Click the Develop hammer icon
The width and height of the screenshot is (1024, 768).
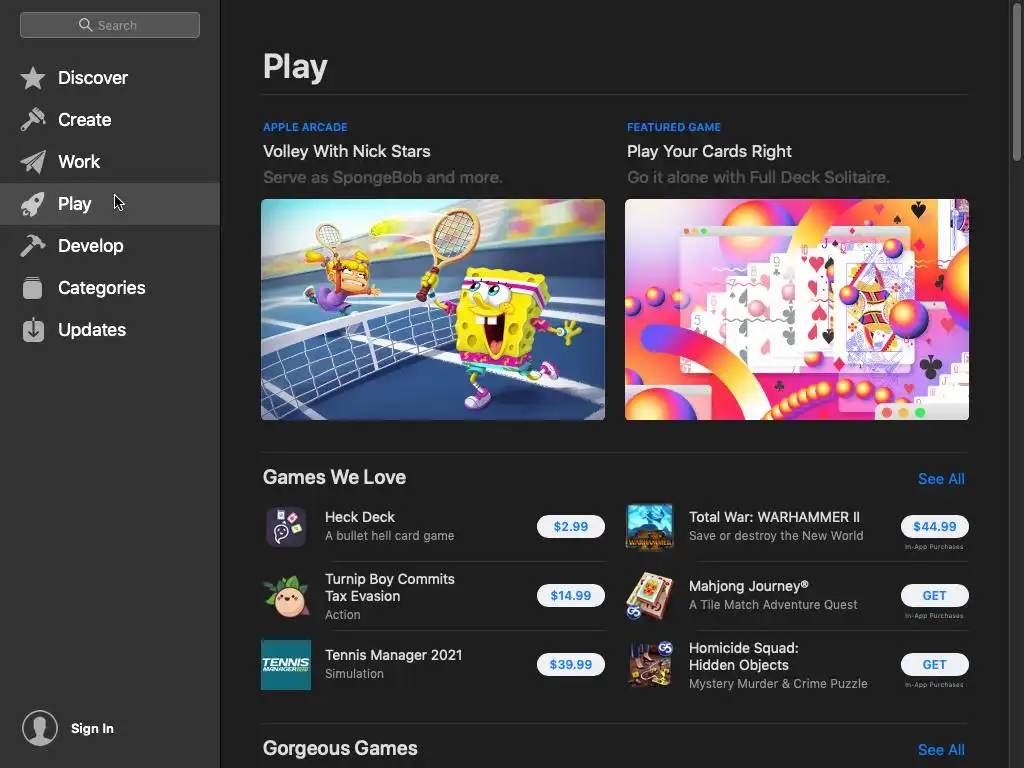click(x=33, y=246)
